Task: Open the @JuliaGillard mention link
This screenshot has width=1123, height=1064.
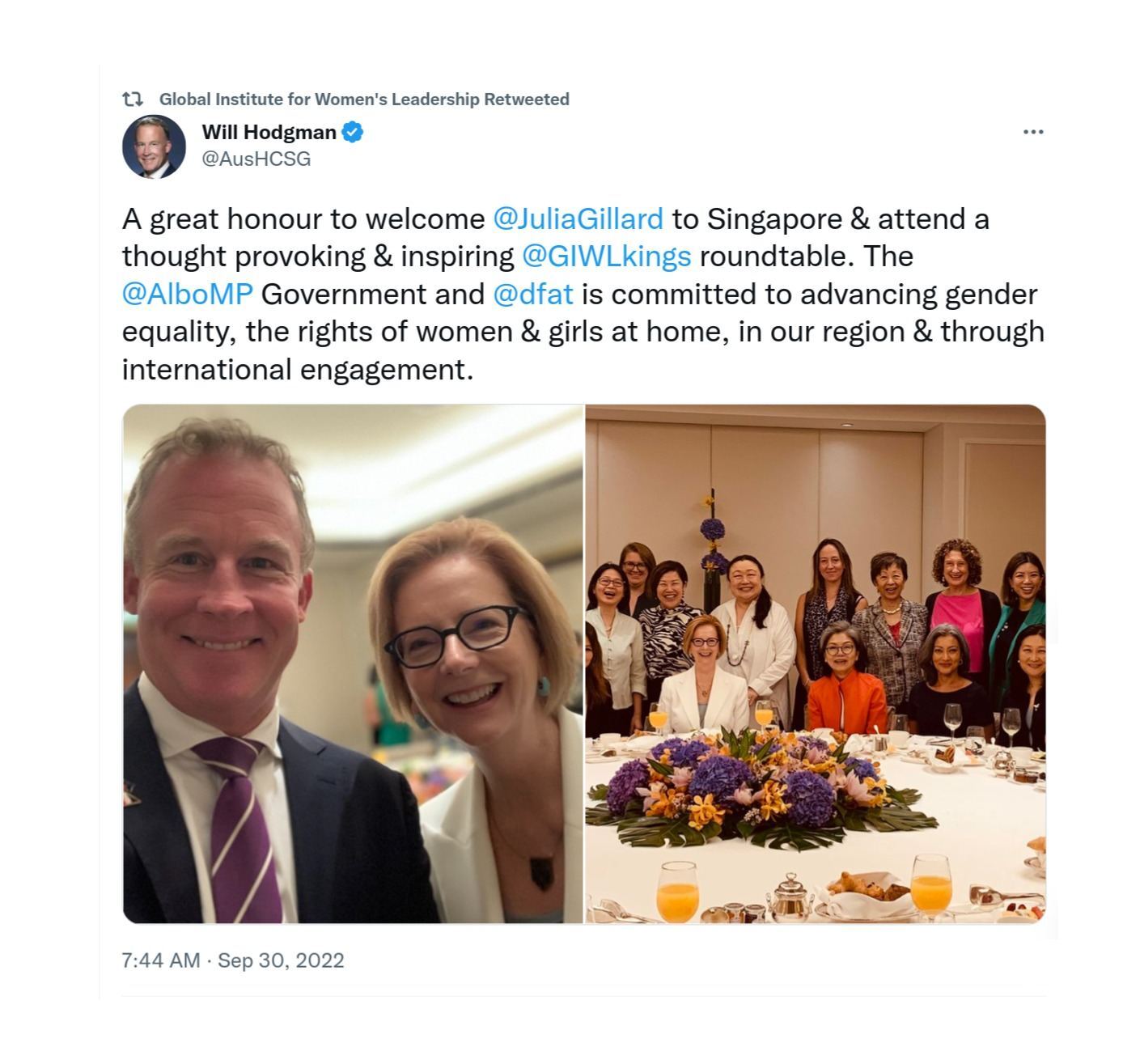Action: pos(578,218)
